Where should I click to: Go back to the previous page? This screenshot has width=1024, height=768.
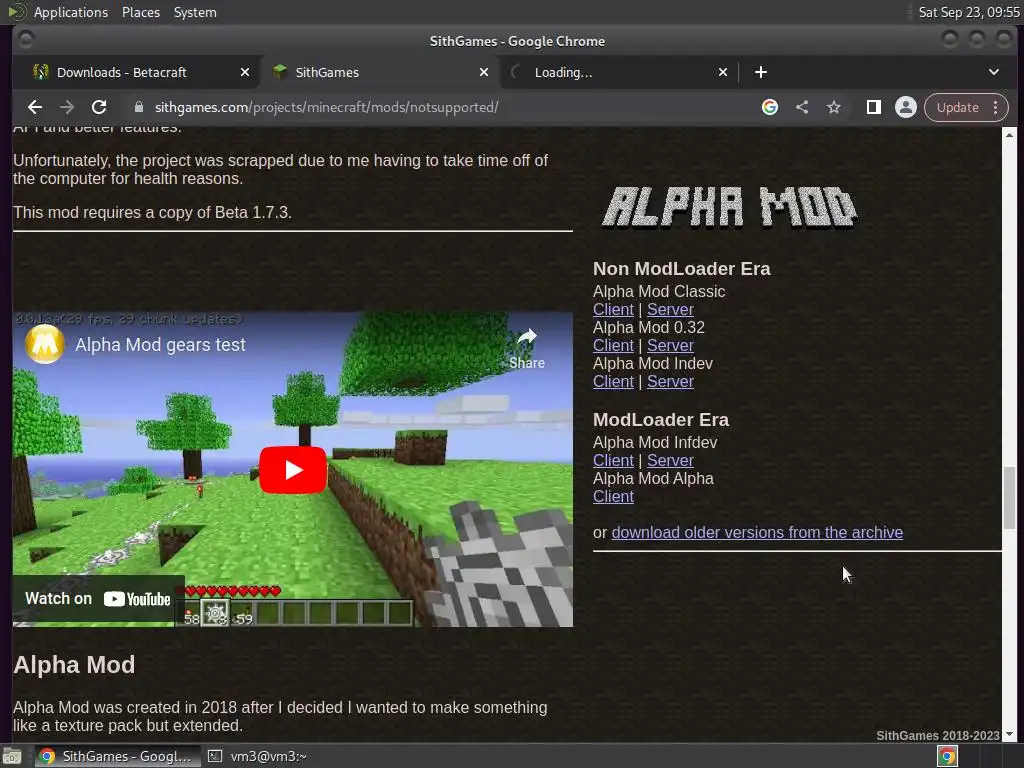coord(35,107)
